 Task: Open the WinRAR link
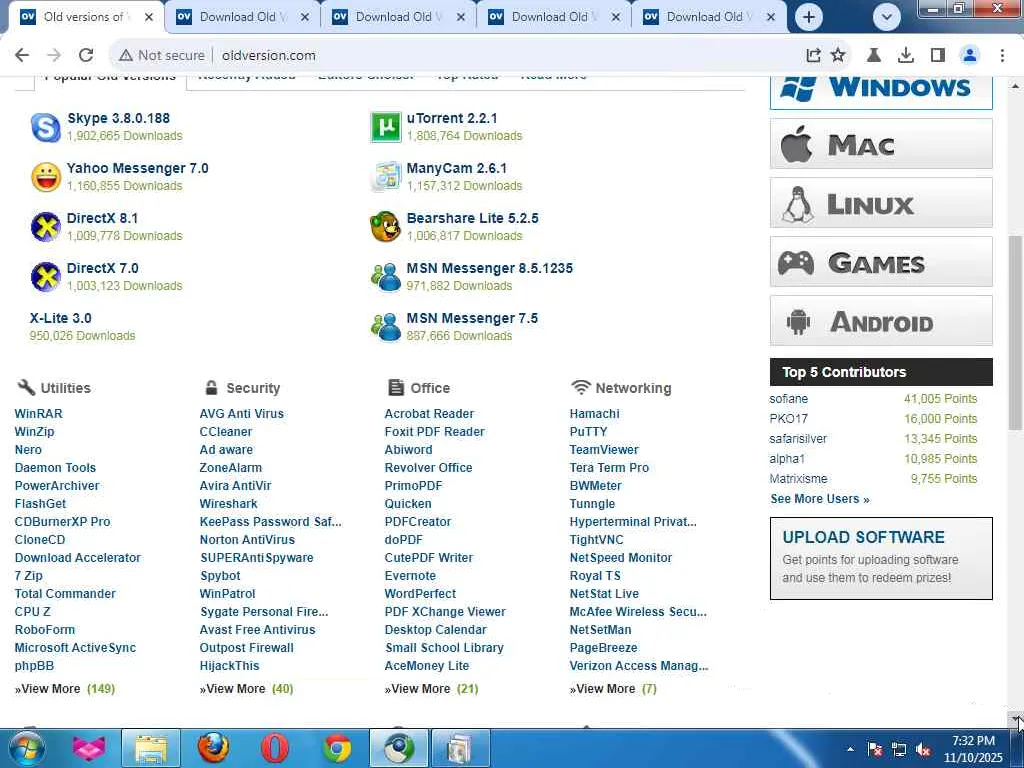tap(39, 414)
